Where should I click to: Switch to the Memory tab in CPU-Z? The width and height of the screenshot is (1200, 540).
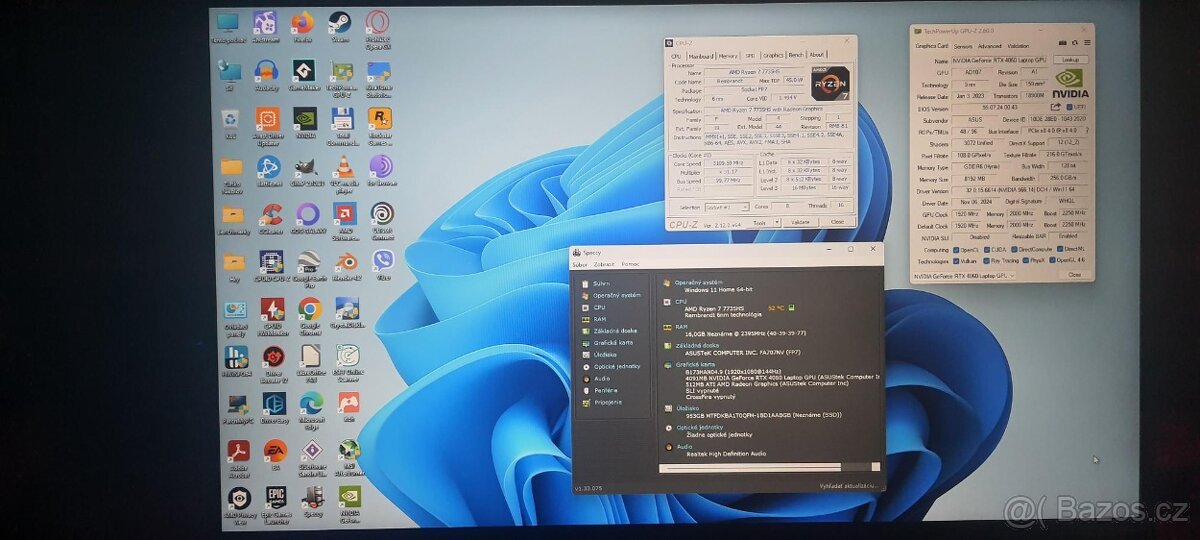(728, 56)
